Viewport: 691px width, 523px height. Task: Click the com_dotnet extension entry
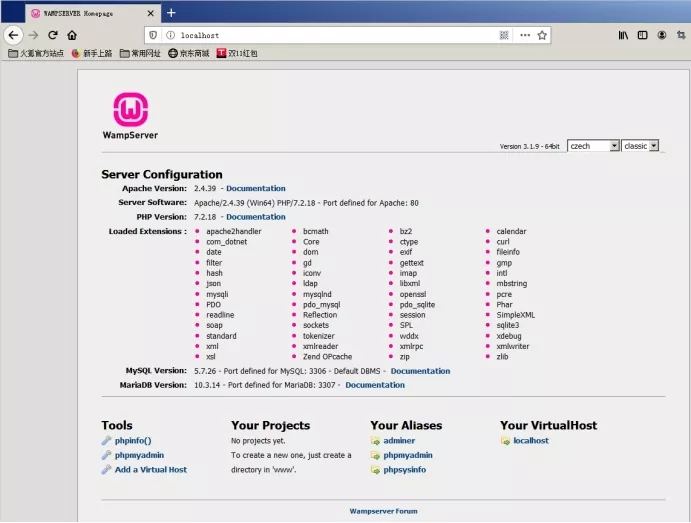(227, 242)
